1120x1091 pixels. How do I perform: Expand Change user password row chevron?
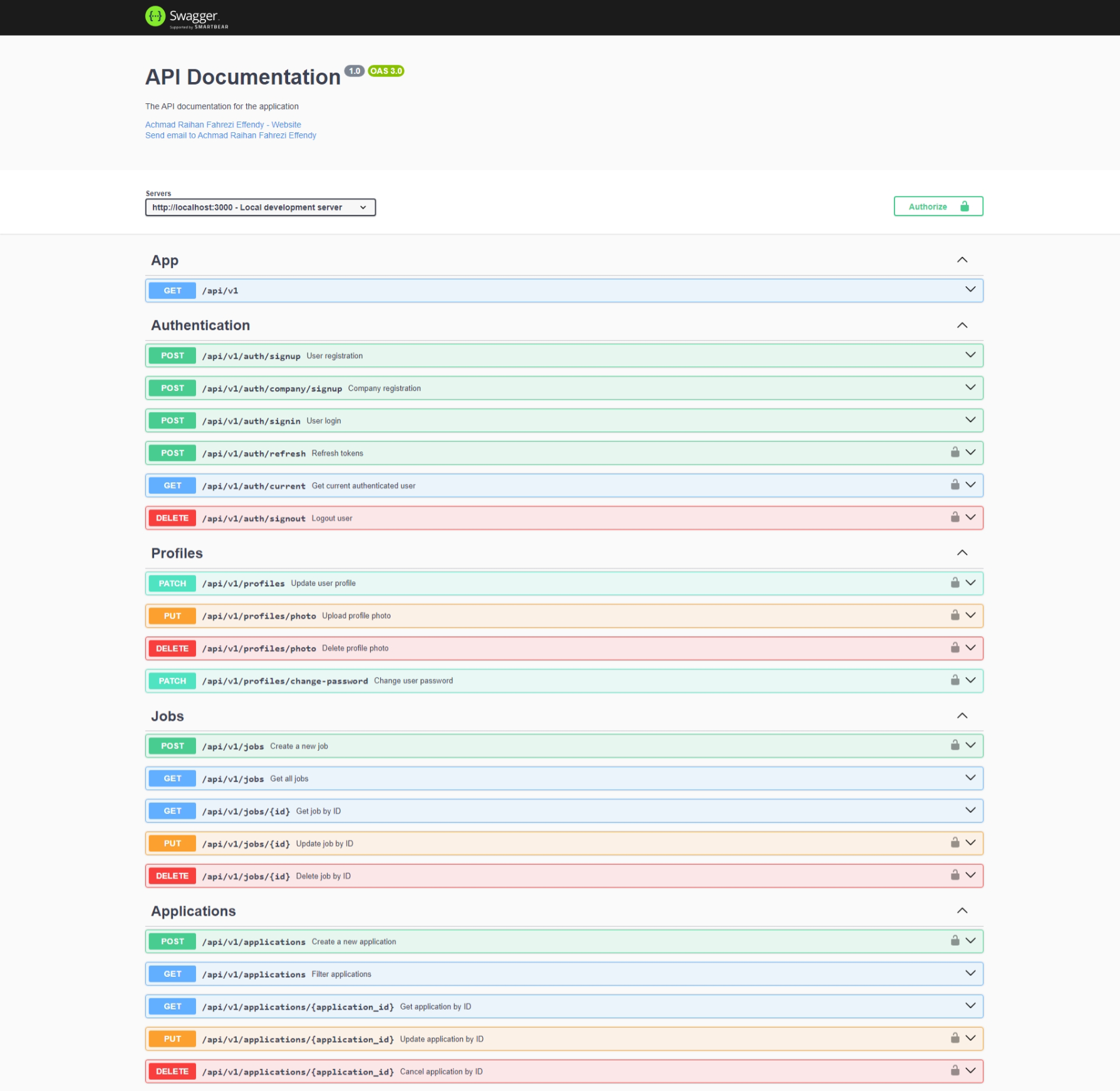970,680
